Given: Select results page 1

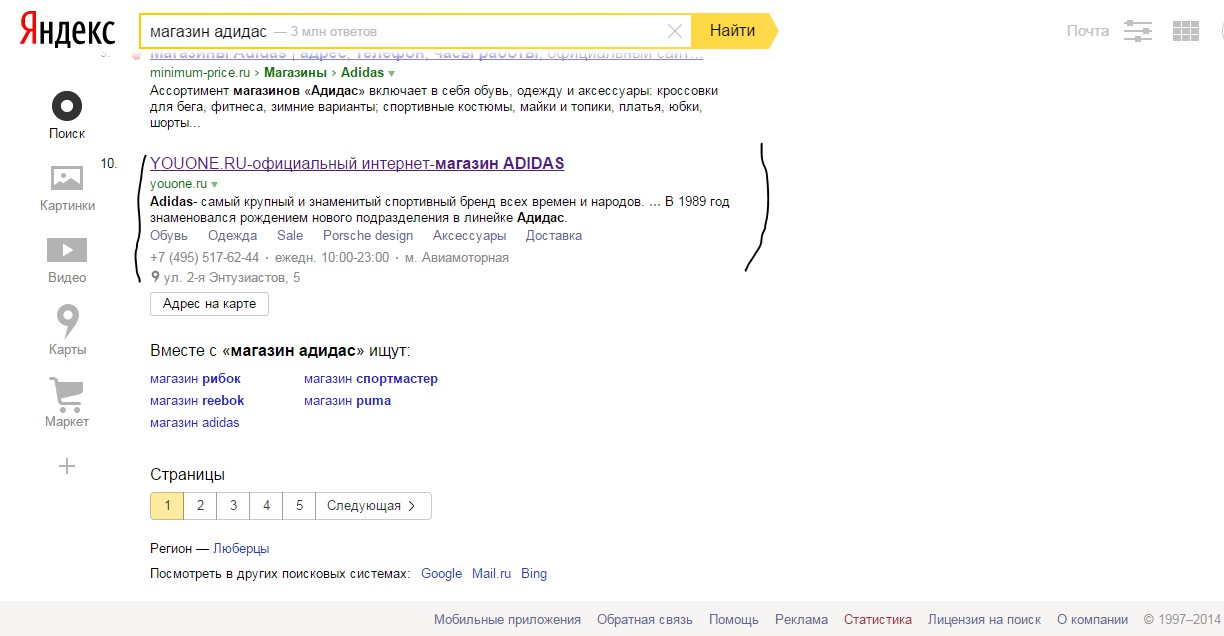Looking at the screenshot, I should click(x=167, y=506).
